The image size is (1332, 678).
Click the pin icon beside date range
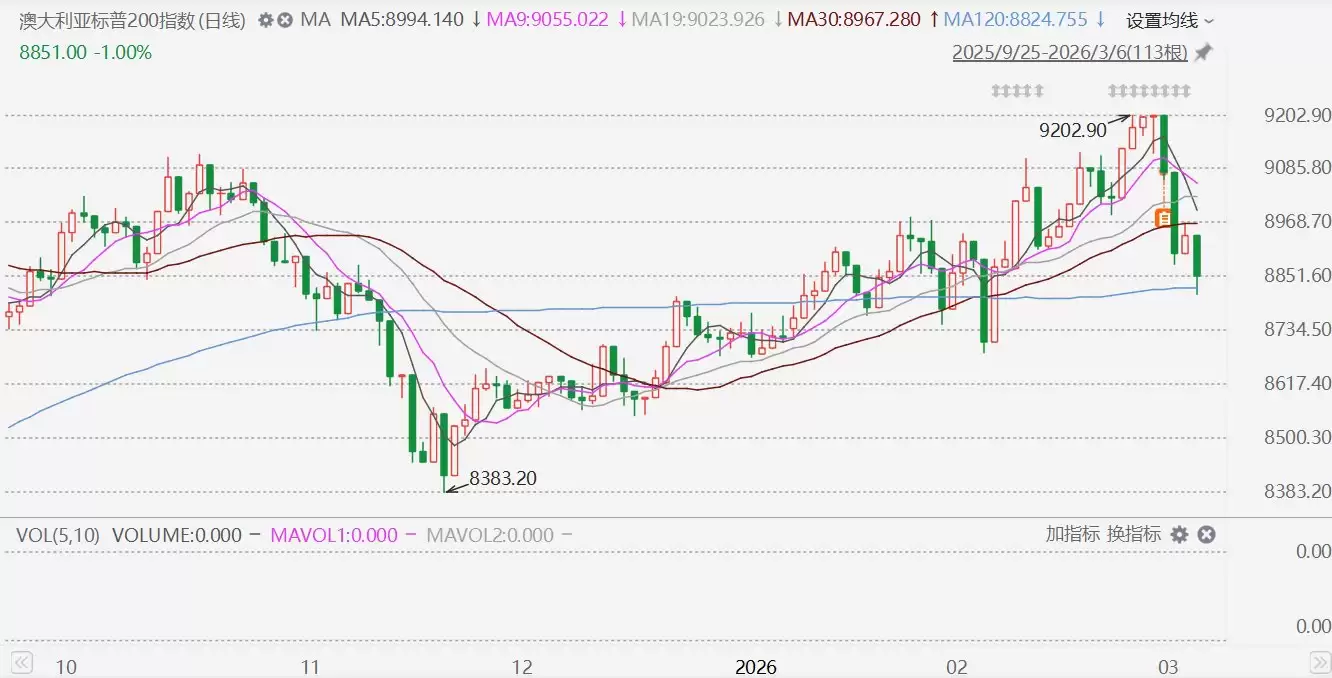tap(1203, 52)
